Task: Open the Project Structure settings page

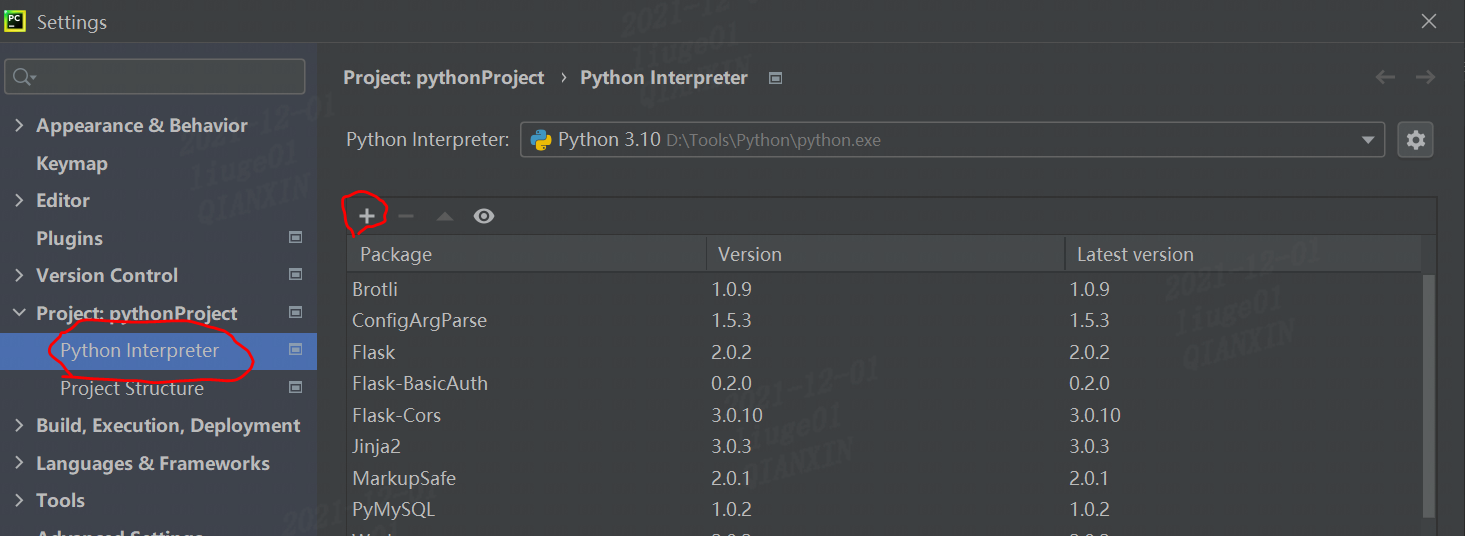Action: click(x=132, y=388)
